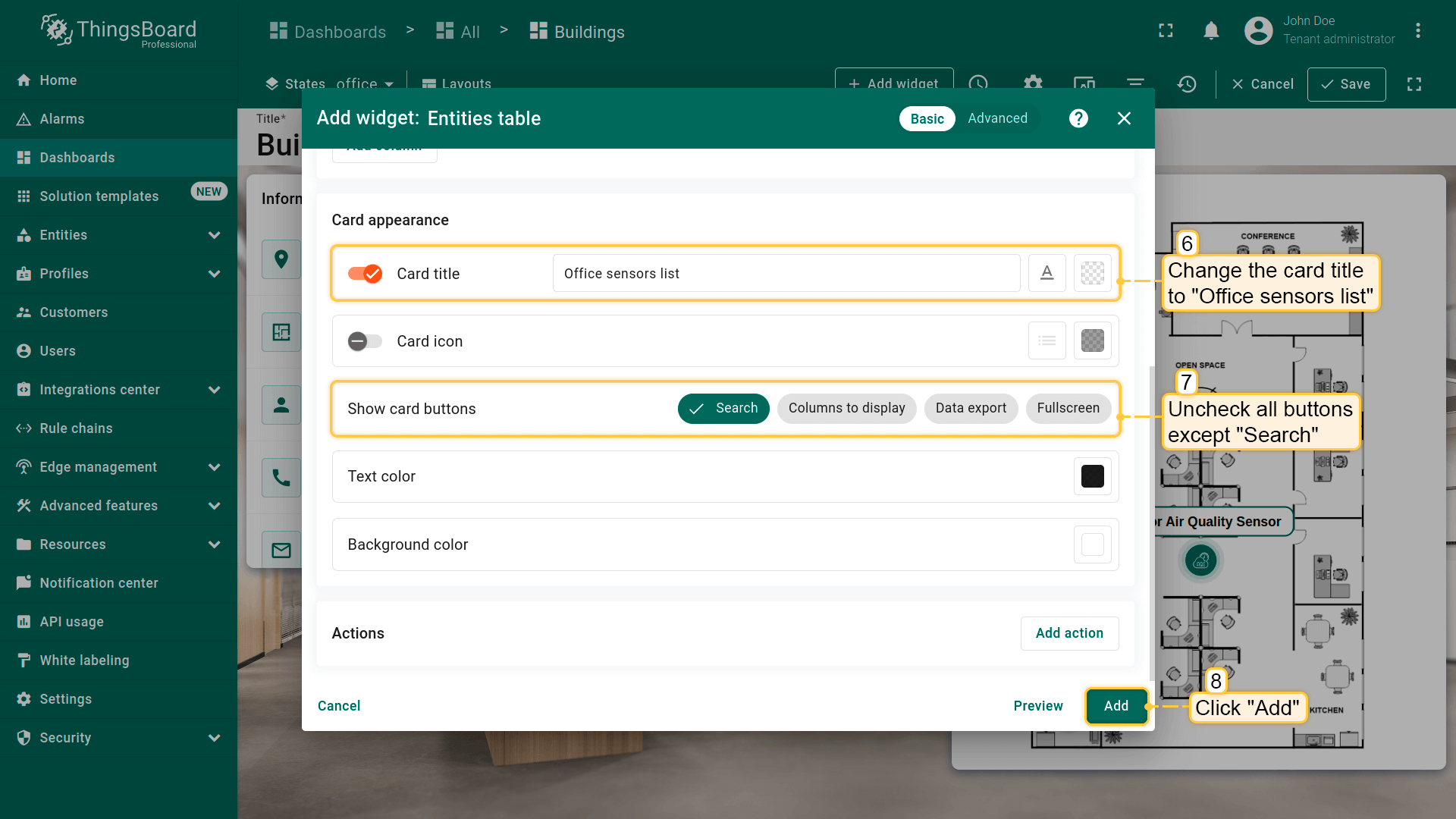Click the notifications bell icon
Screen dimensions: 1456x819
click(1211, 31)
